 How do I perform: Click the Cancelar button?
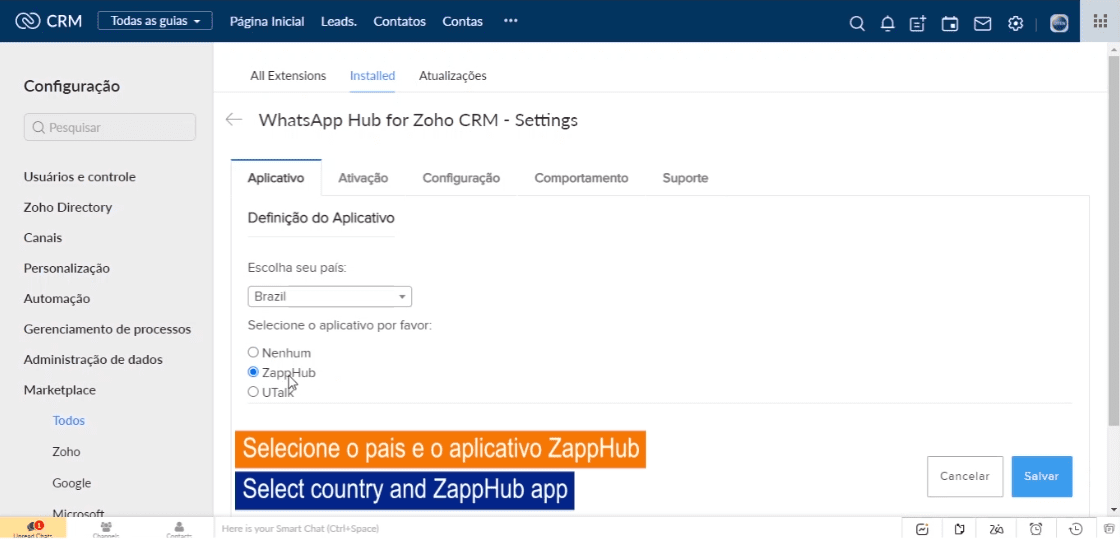pos(964,476)
